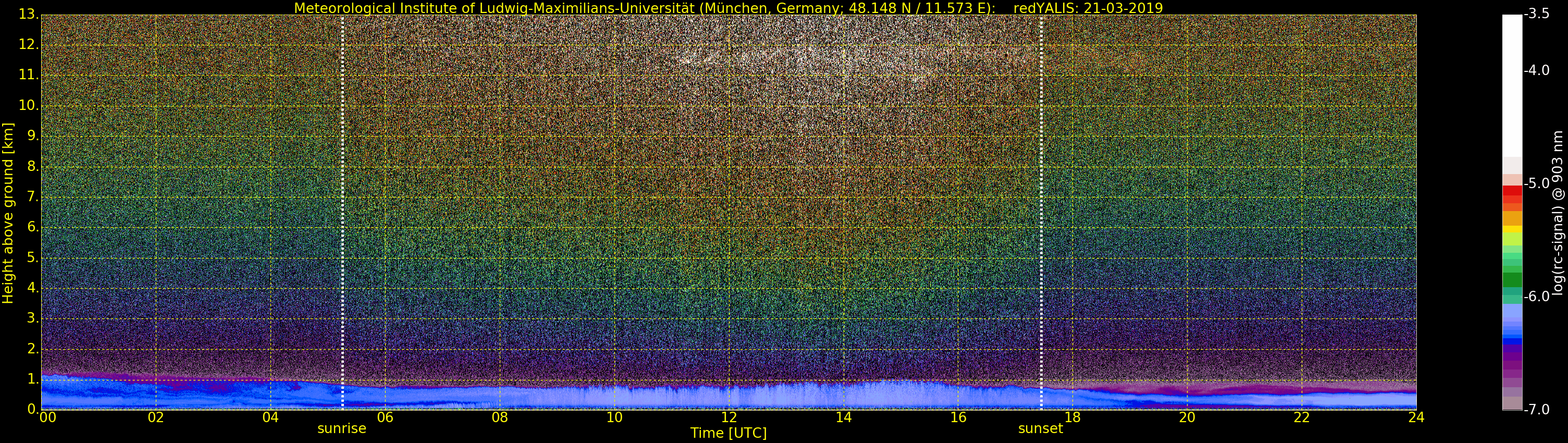Click the '12' time axis tick label
This screenshot has width=1568, height=443.
729,417
